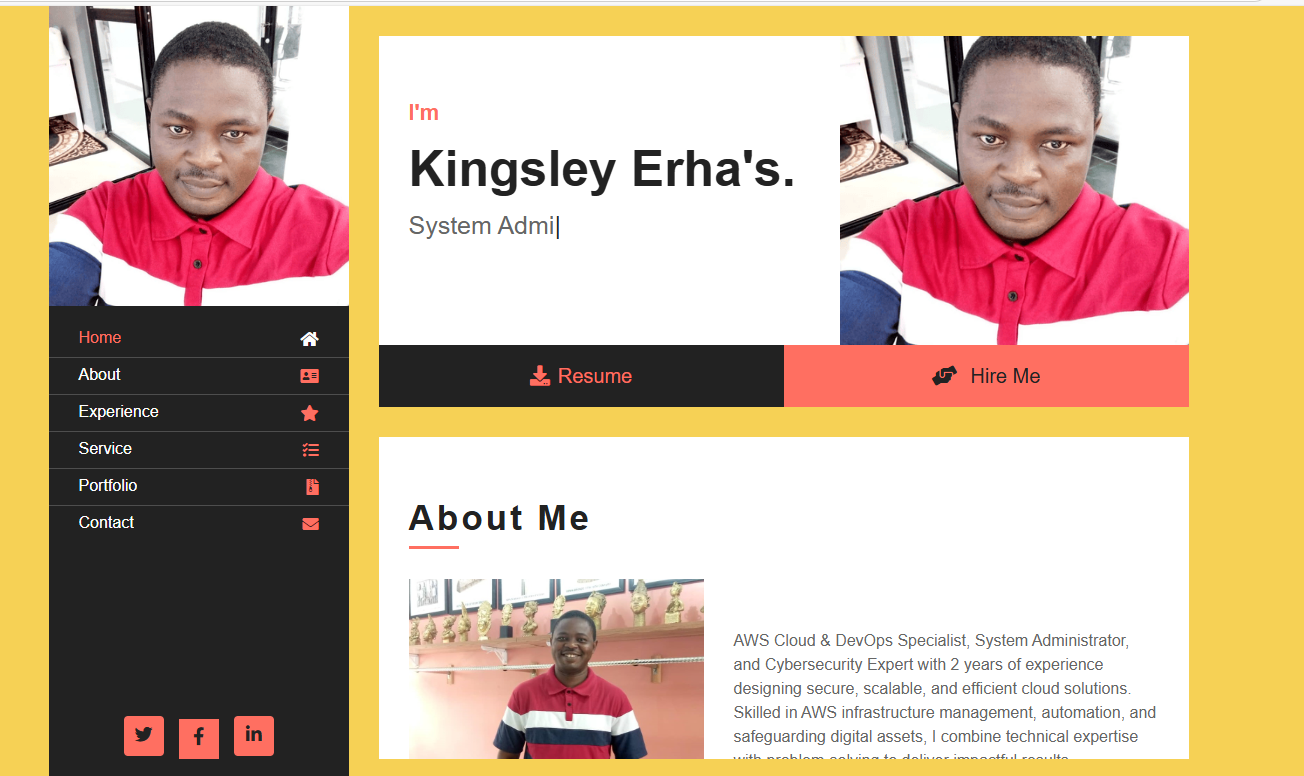Open the Twitter social link
Screen dimensions: 1304x776
(x=144, y=736)
